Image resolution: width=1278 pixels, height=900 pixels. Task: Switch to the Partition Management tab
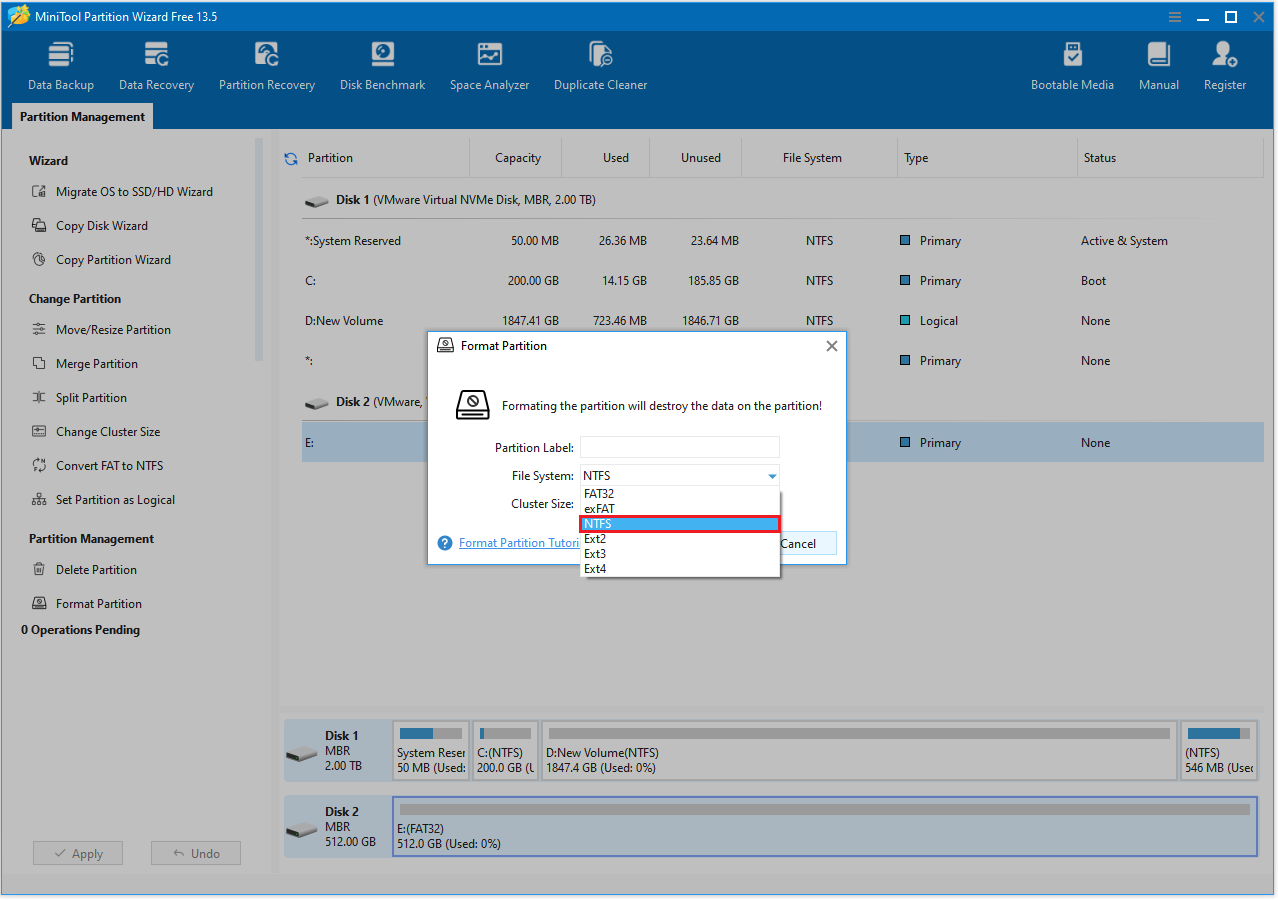tap(81, 116)
